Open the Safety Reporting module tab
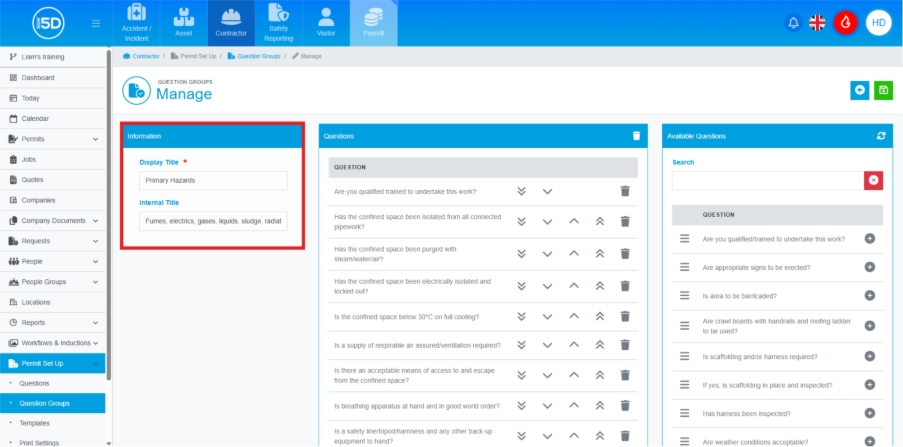903x447 pixels. click(279, 24)
